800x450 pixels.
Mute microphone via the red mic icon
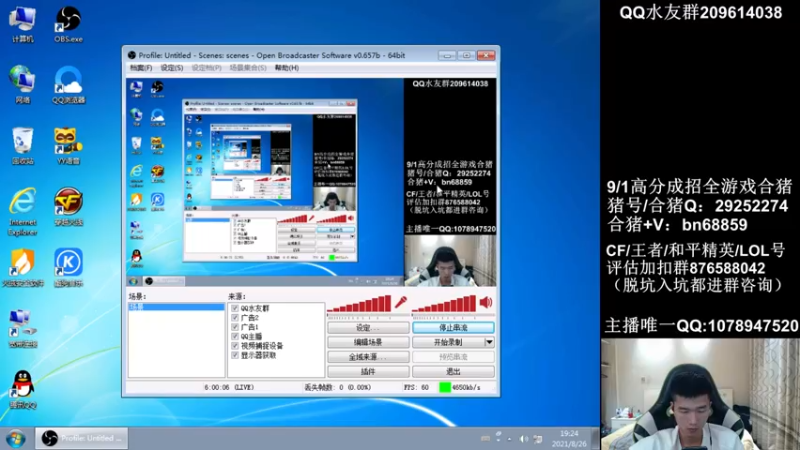(401, 303)
